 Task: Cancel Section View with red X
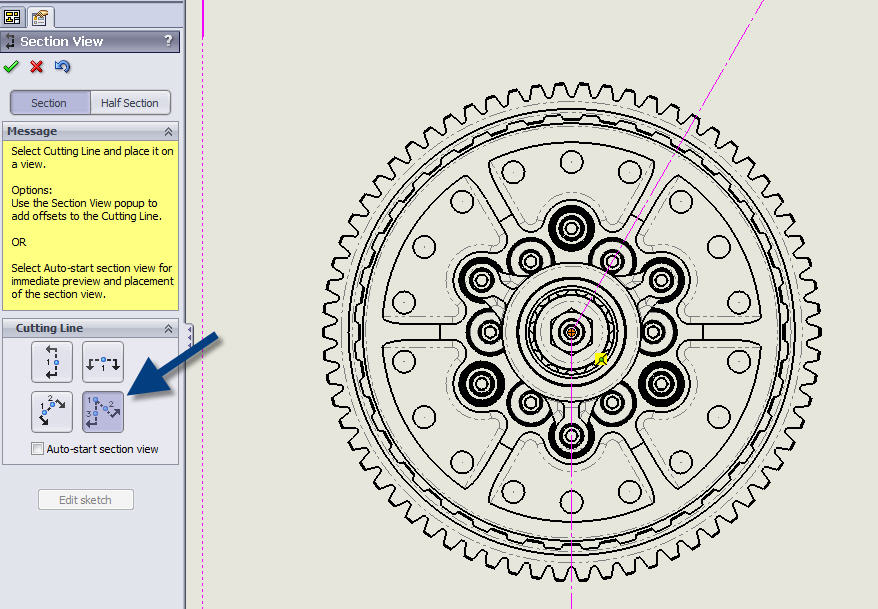[36, 67]
